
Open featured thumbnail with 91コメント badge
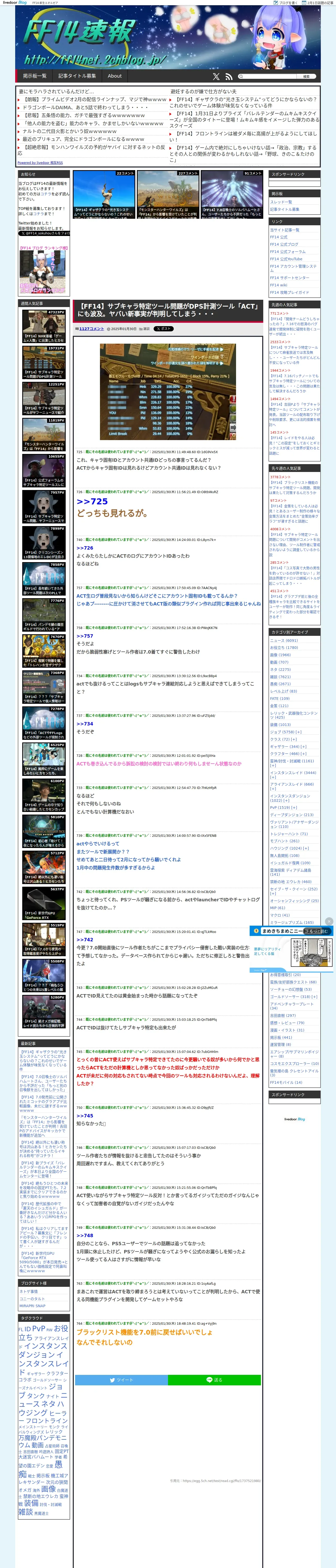(232, 195)
